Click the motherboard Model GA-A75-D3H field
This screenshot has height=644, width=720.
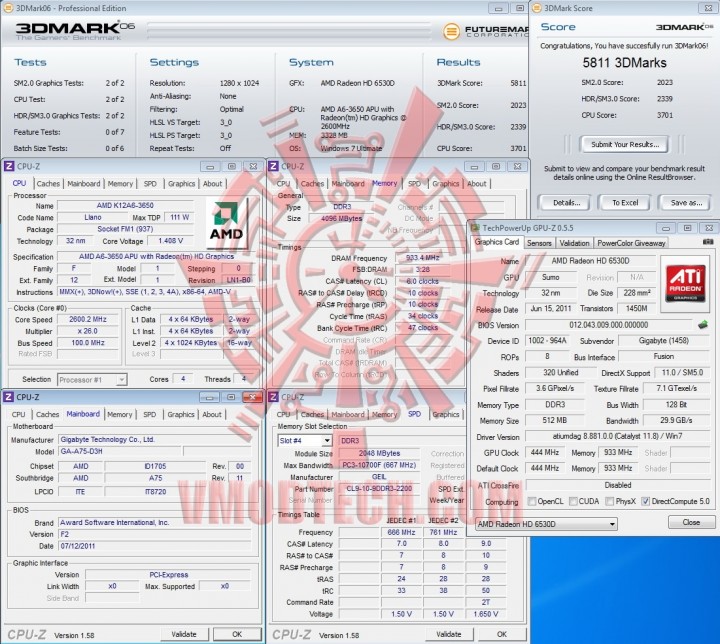(x=120, y=452)
